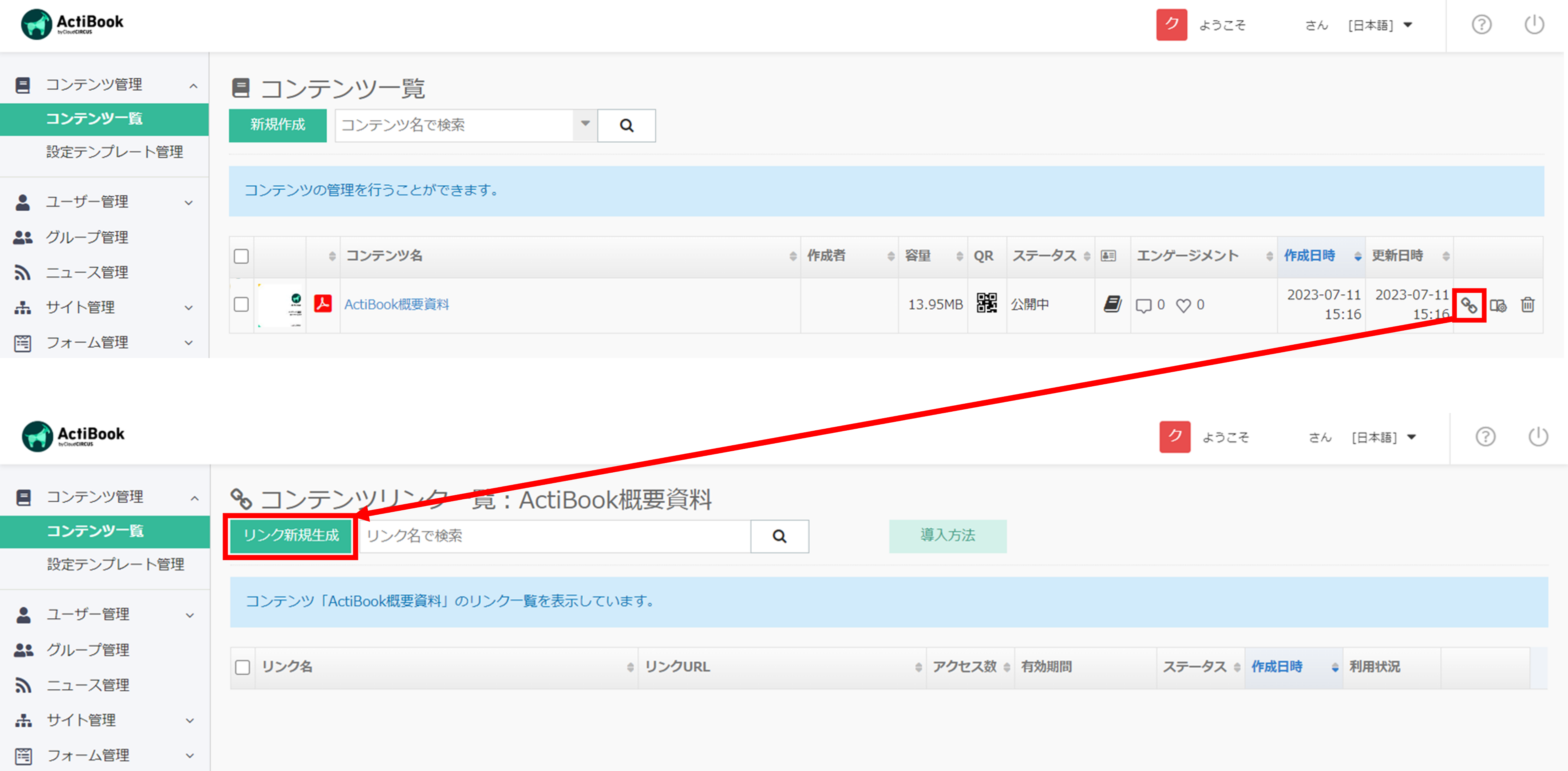Select コンテンツ一覧 menu item on コンテンツ一覧 page
The height and width of the screenshot is (771, 1568).
(x=104, y=119)
